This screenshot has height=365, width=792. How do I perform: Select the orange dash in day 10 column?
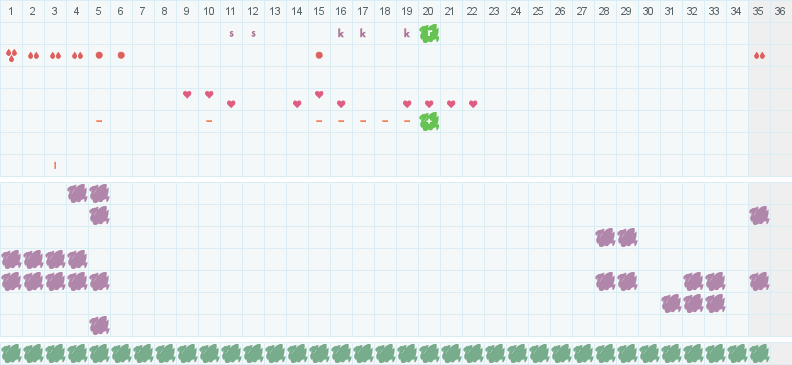tap(209, 121)
